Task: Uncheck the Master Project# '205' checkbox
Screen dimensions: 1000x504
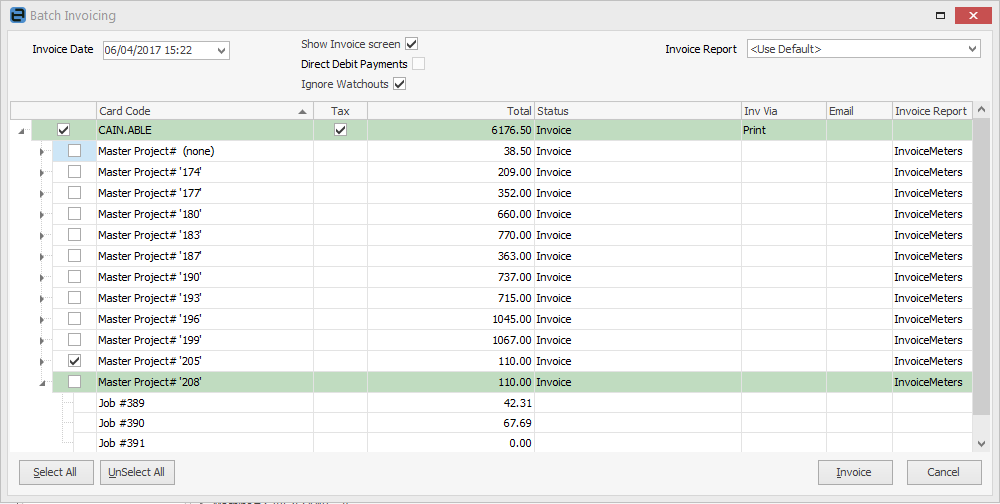Action: click(74, 361)
